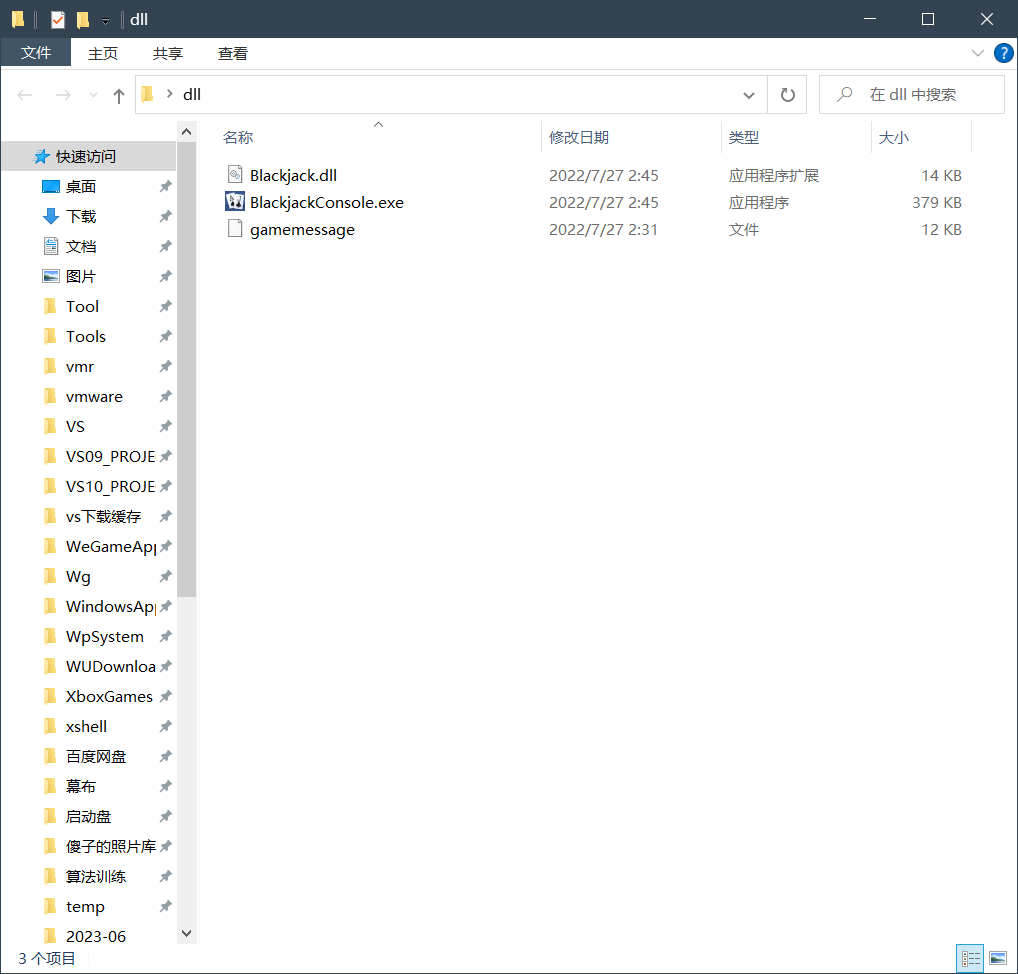Click the BlackjackConsole.exe application icon
The width and height of the screenshot is (1018, 974).
[235, 202]
